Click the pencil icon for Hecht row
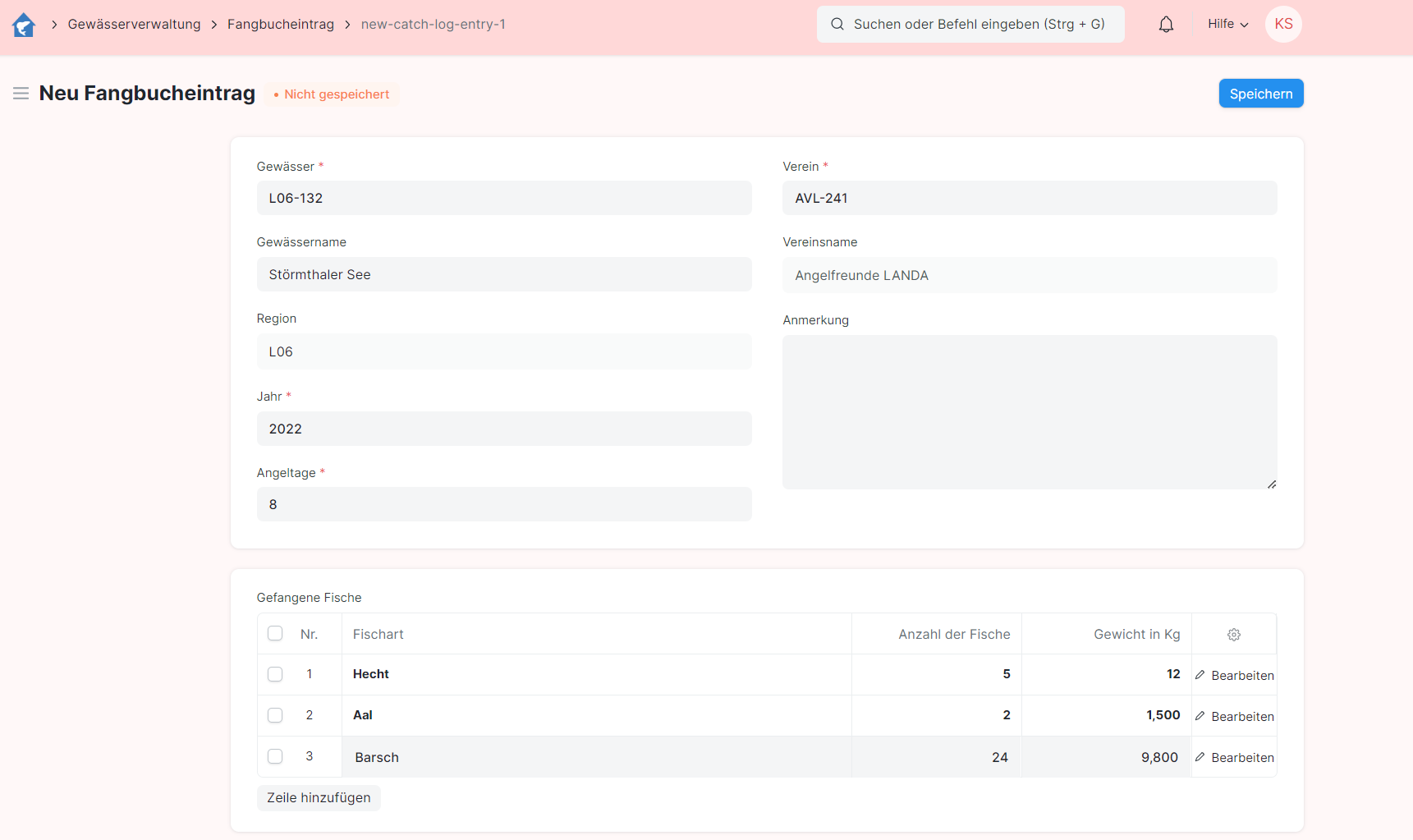This screenshot has width=1413, height=840. tap(1200, 675)
